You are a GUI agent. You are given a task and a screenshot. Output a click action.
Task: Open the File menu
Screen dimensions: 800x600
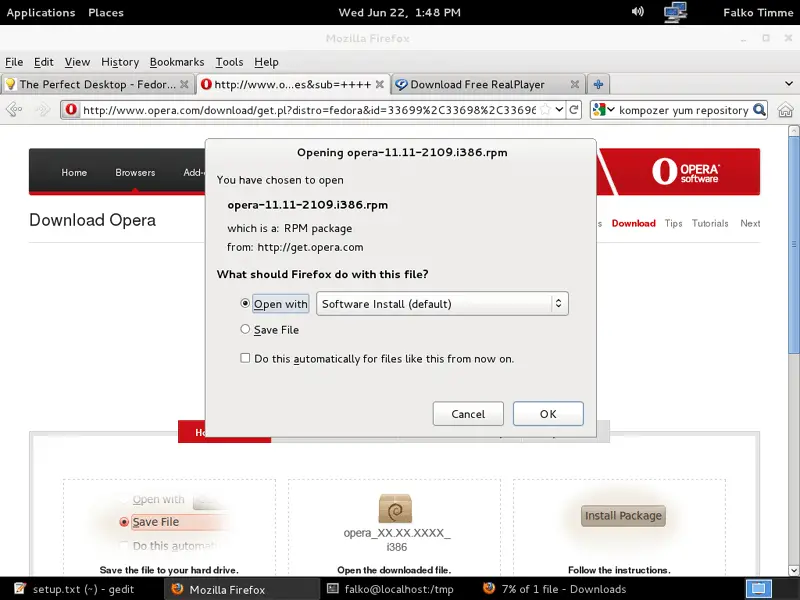(x=14, y=62)
